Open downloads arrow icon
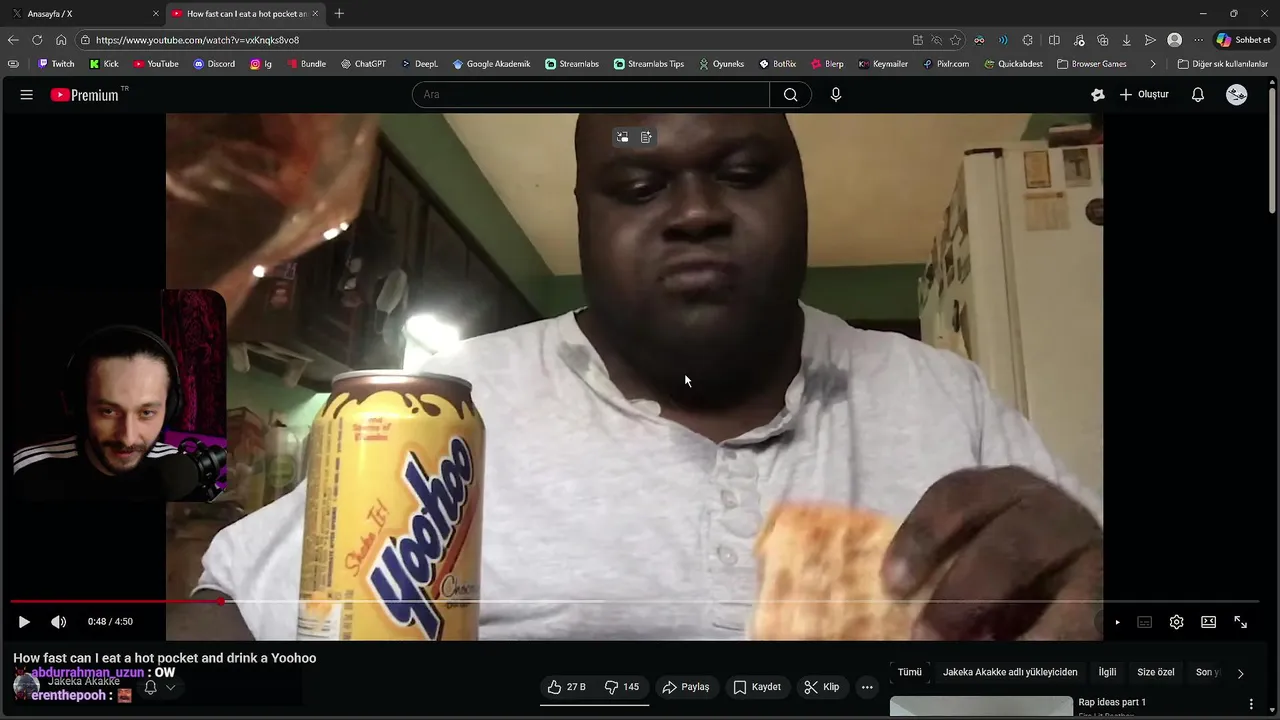1280x720 pixels. [1126, 40]
